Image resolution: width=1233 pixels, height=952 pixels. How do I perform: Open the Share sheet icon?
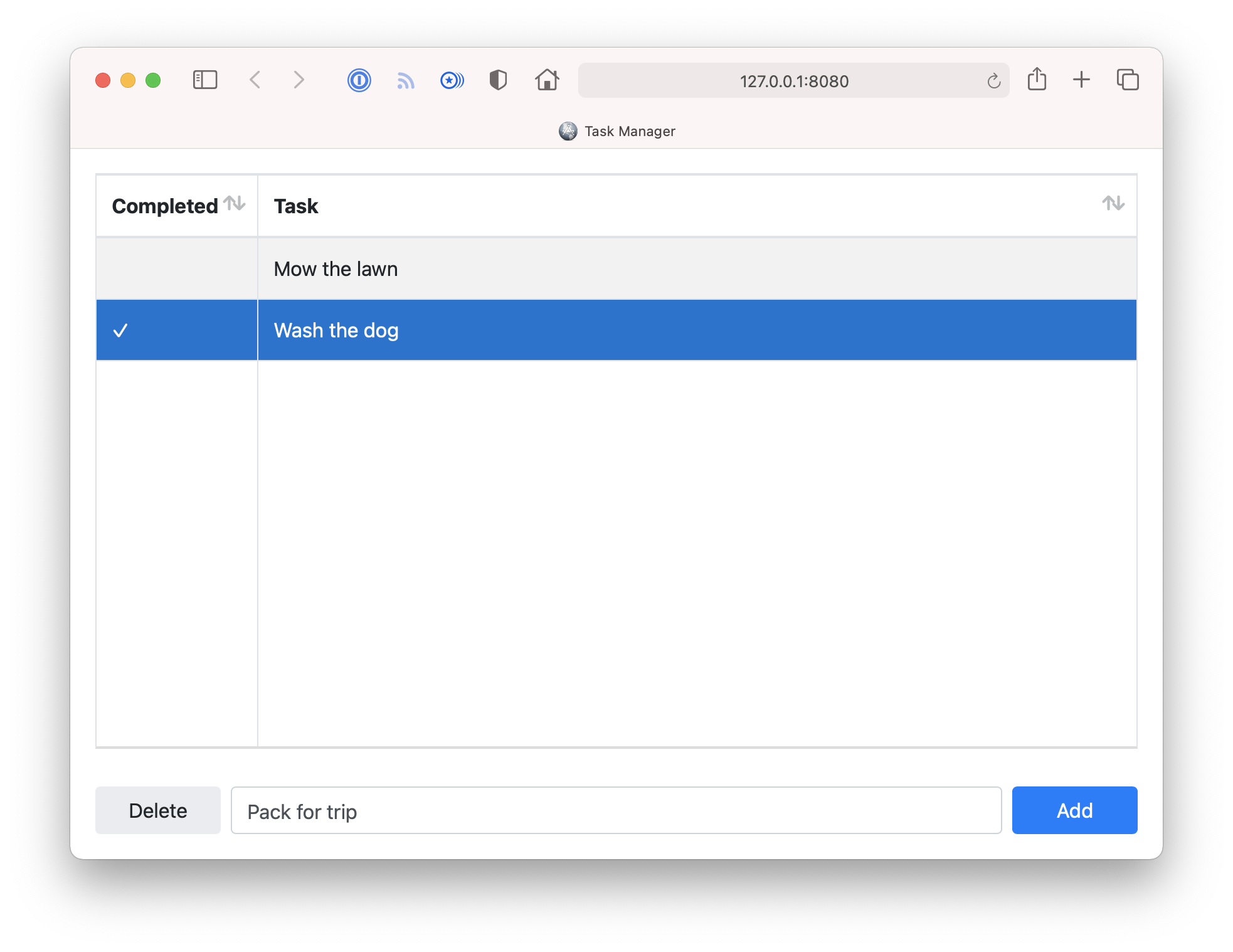click(1037, 80)
